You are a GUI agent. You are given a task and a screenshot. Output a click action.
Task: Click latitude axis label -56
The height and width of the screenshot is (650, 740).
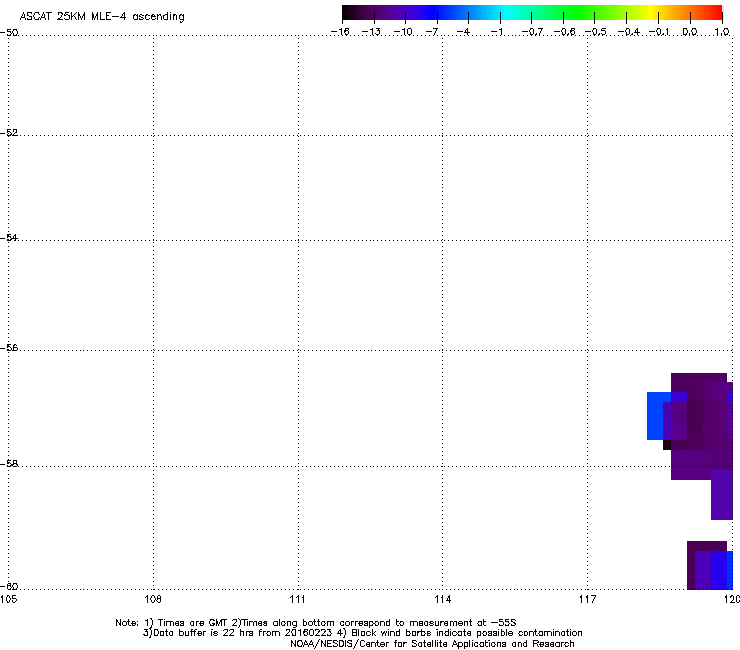pos(9,347)
